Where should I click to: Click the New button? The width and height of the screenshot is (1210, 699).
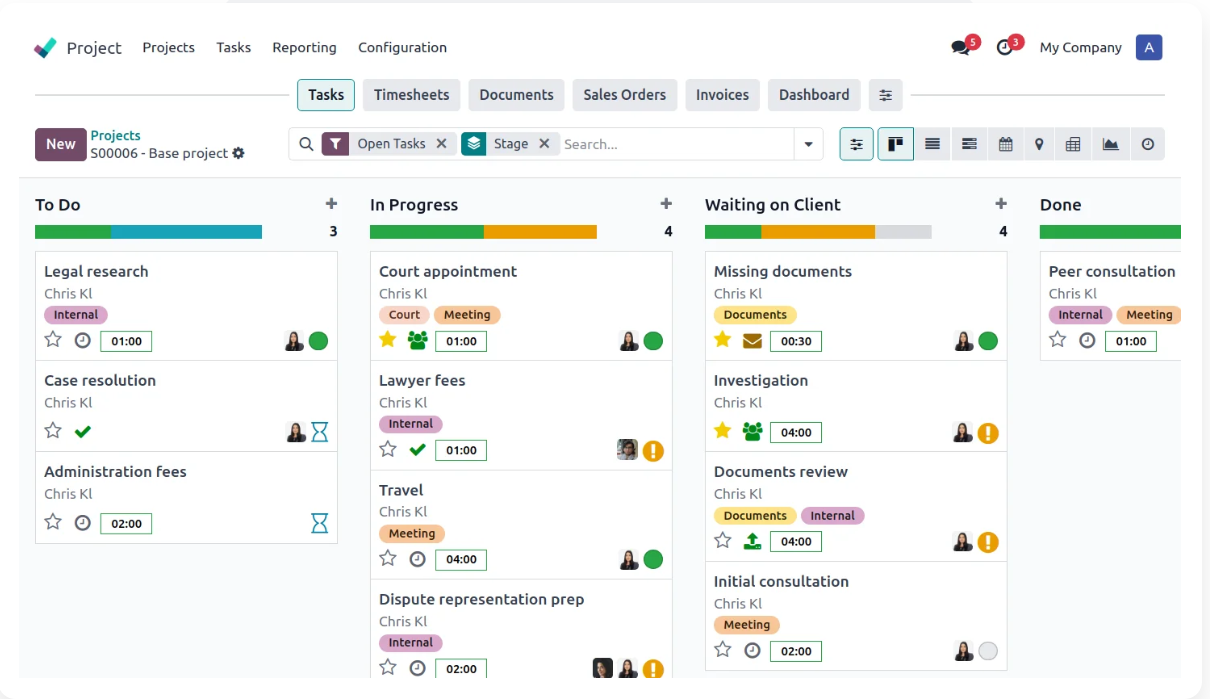60,144
